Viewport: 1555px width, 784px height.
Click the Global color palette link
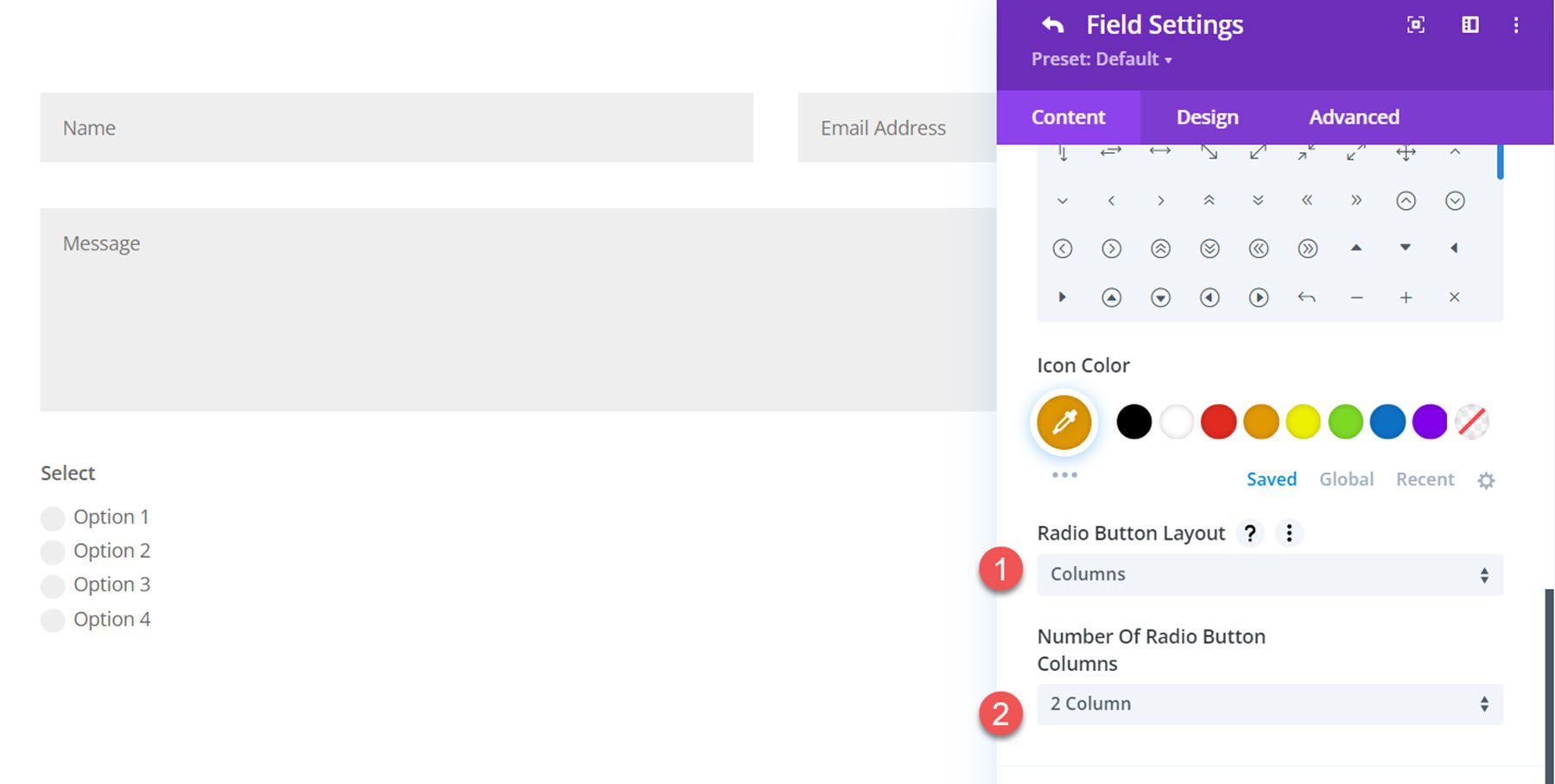(1346, 480)
